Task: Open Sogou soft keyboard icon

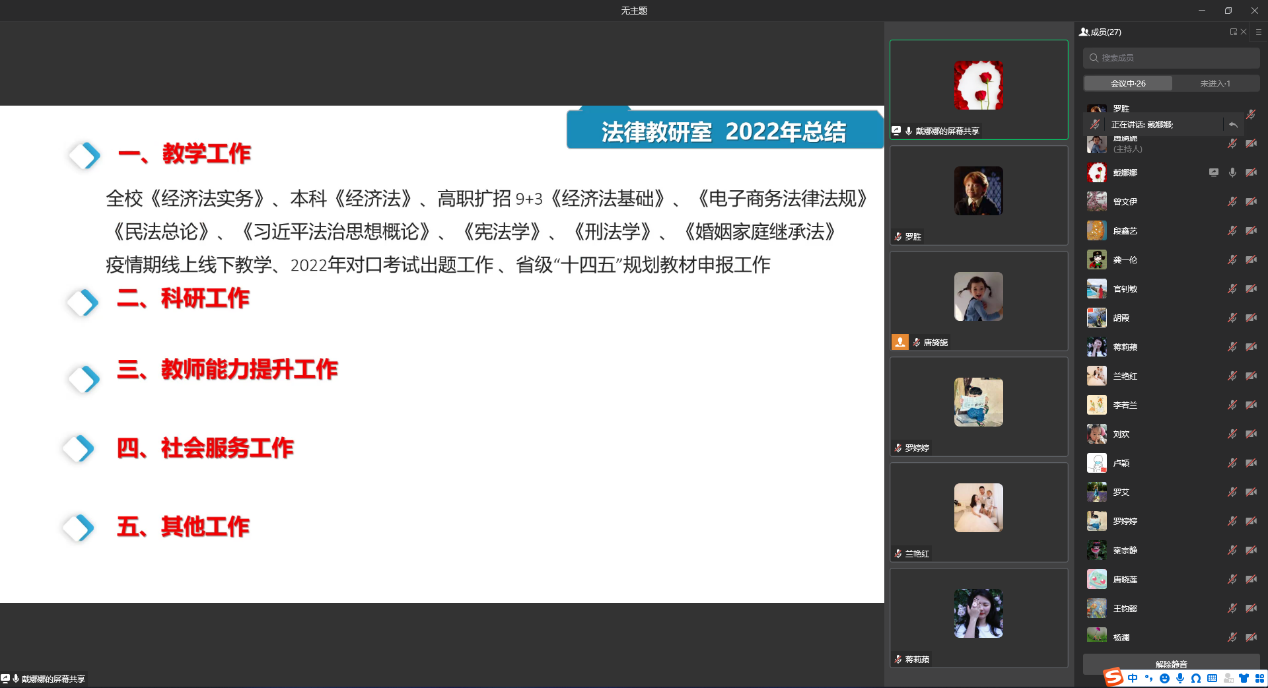Action: pyautogui.click(x=1212, y=678)
